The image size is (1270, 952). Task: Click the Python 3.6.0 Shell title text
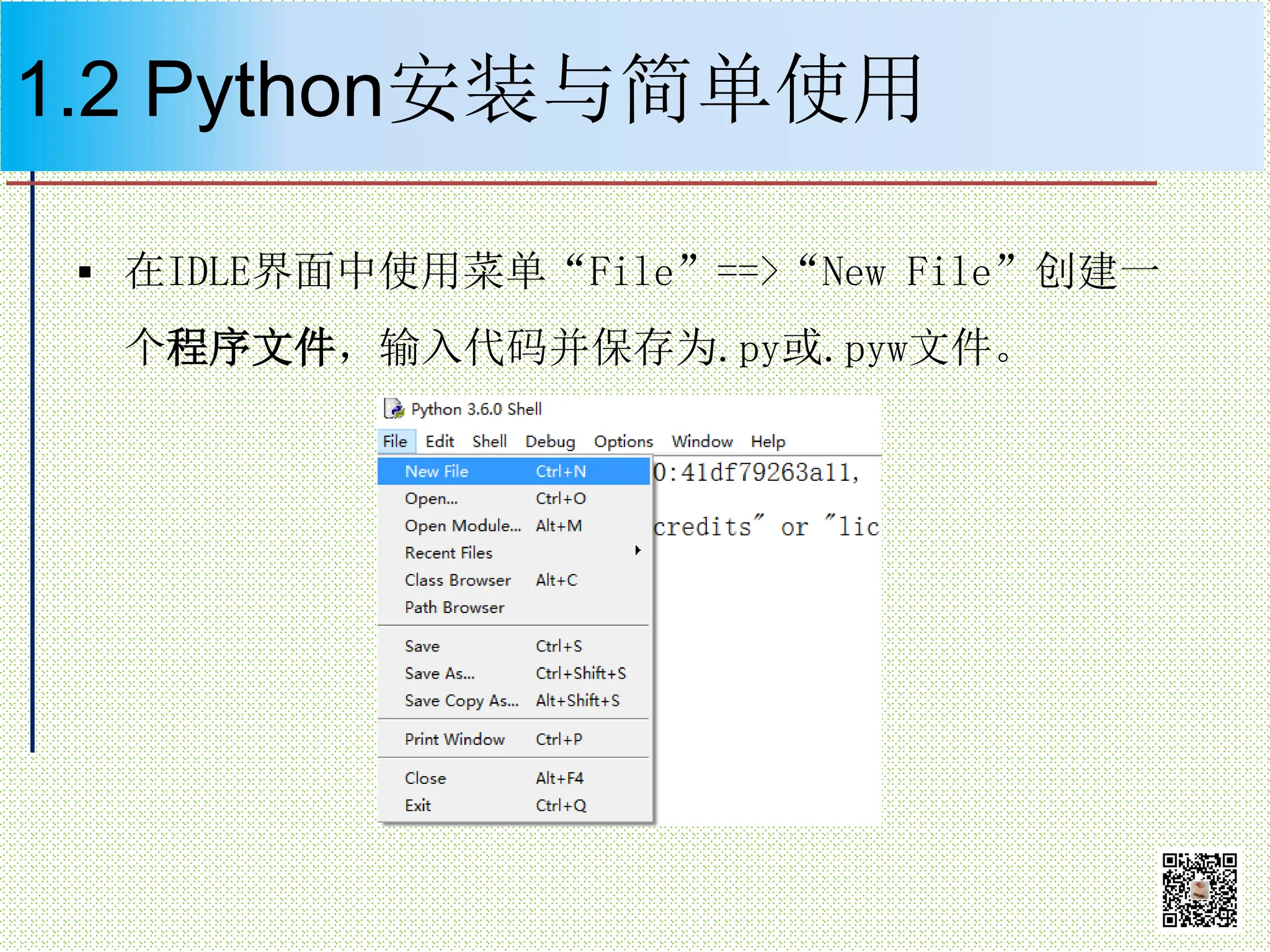476,409
